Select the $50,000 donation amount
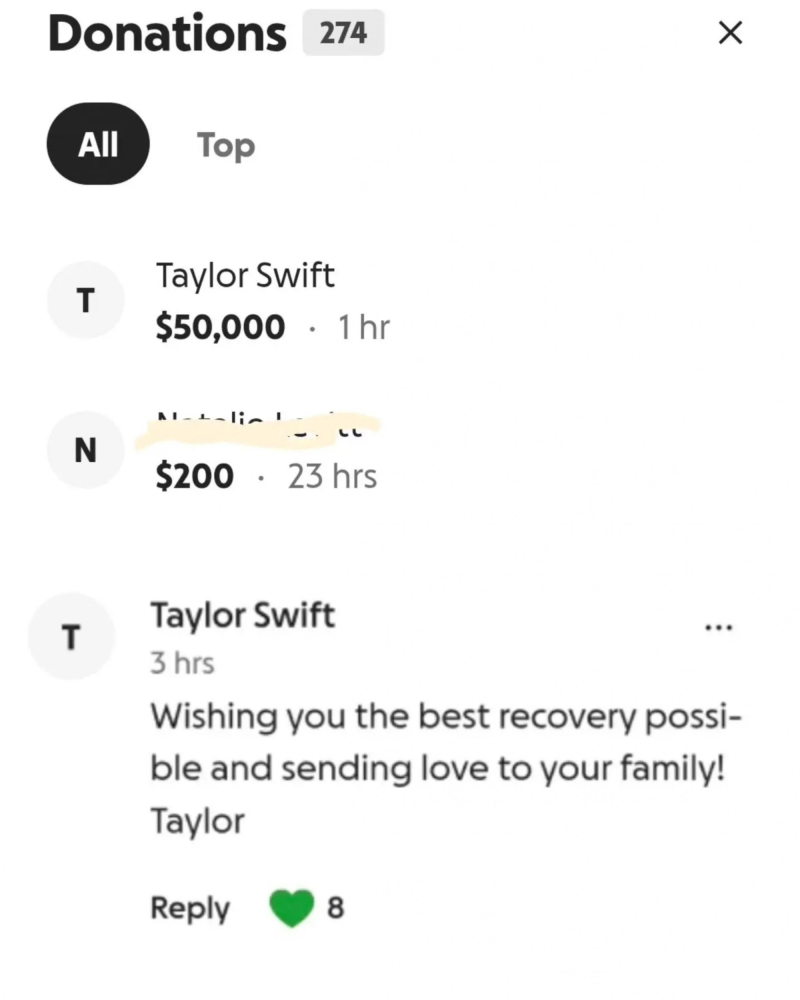Image resolution: width=800 pixels, height=1000 pixels. [220, 327]
